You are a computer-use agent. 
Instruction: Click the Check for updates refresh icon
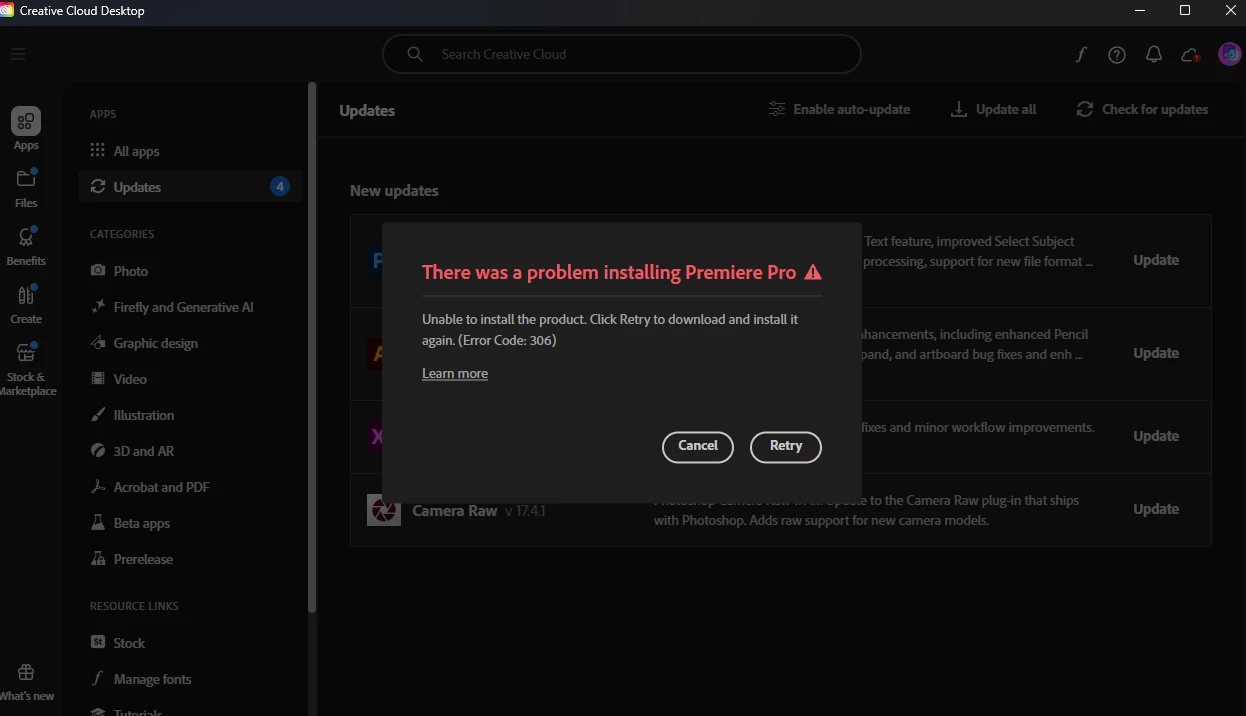point(1085,109)
